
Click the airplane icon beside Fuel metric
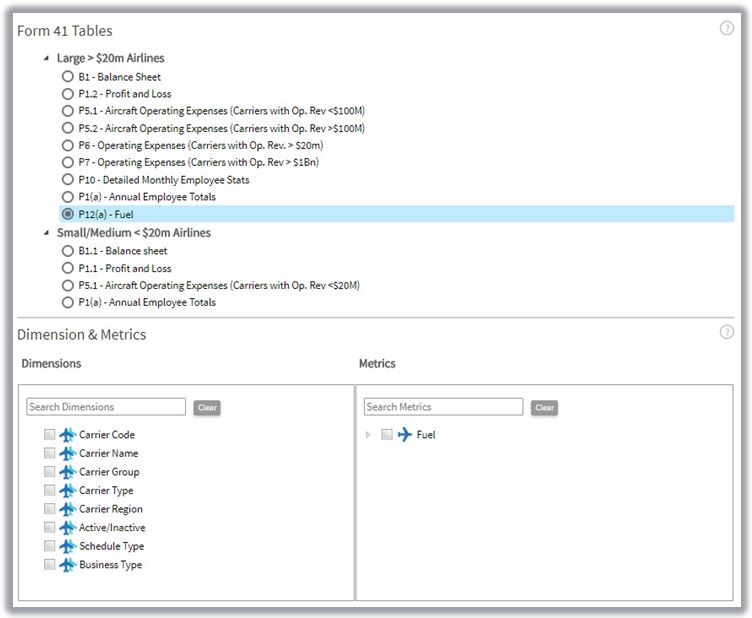[405, 435]
